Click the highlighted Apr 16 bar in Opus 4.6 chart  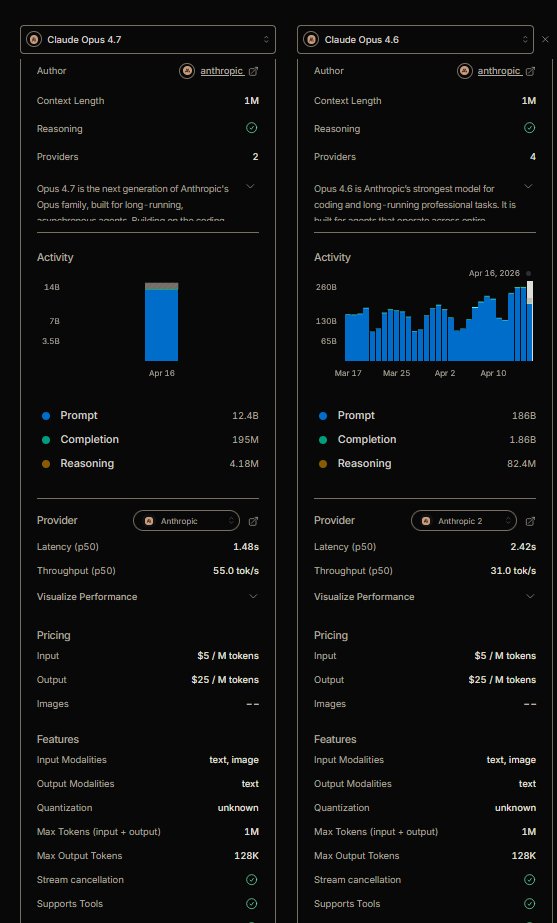530,321
